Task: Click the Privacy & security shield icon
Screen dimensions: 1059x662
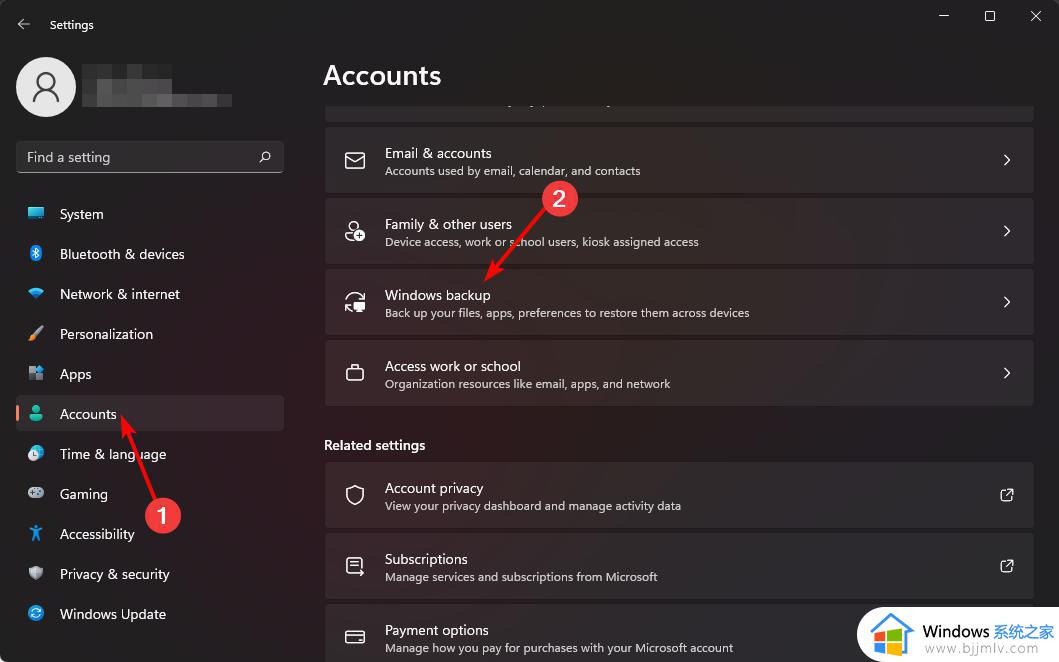Action: pos(36,573)
